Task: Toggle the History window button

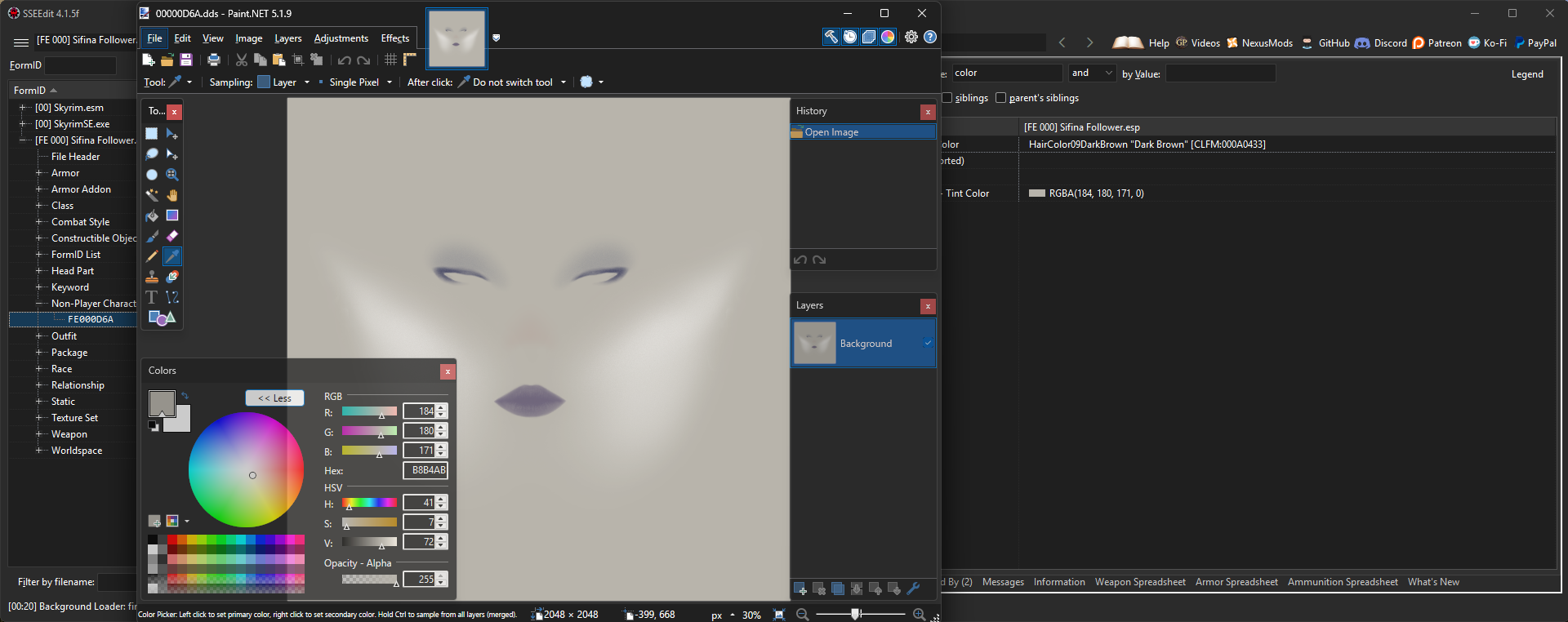Action: point(850,37)
